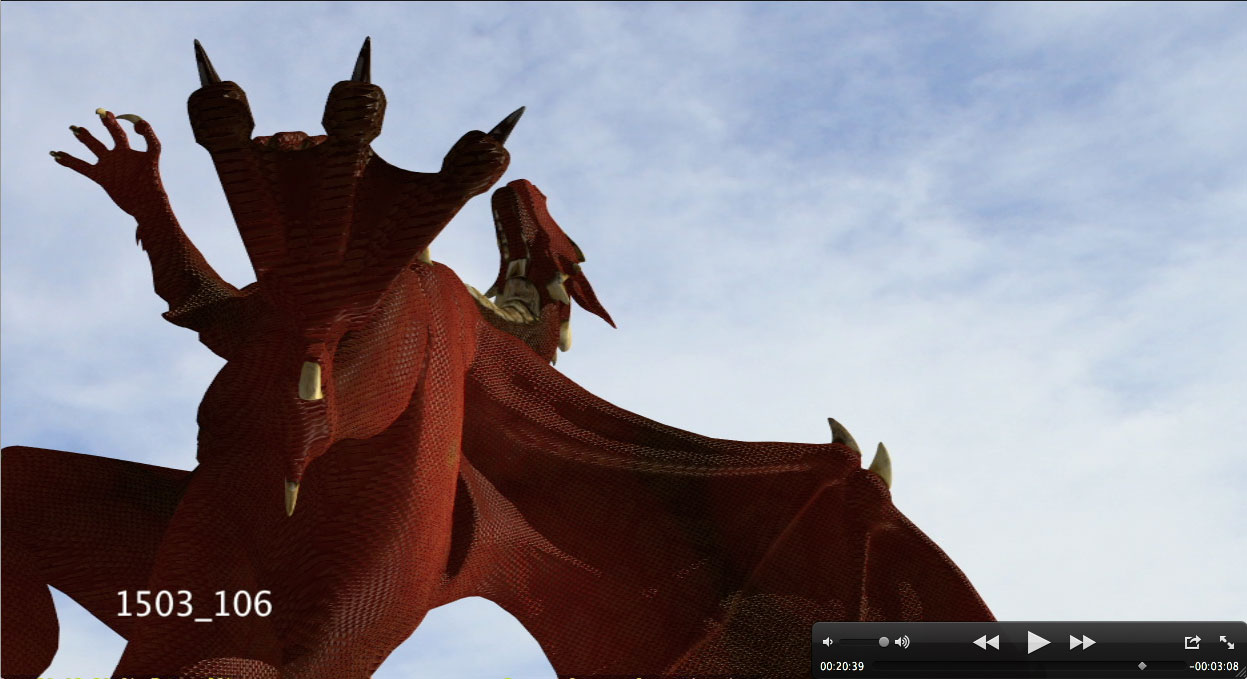
Task: Enter full screen with the diagonal arrows icon
Action: click(1227, 642)
